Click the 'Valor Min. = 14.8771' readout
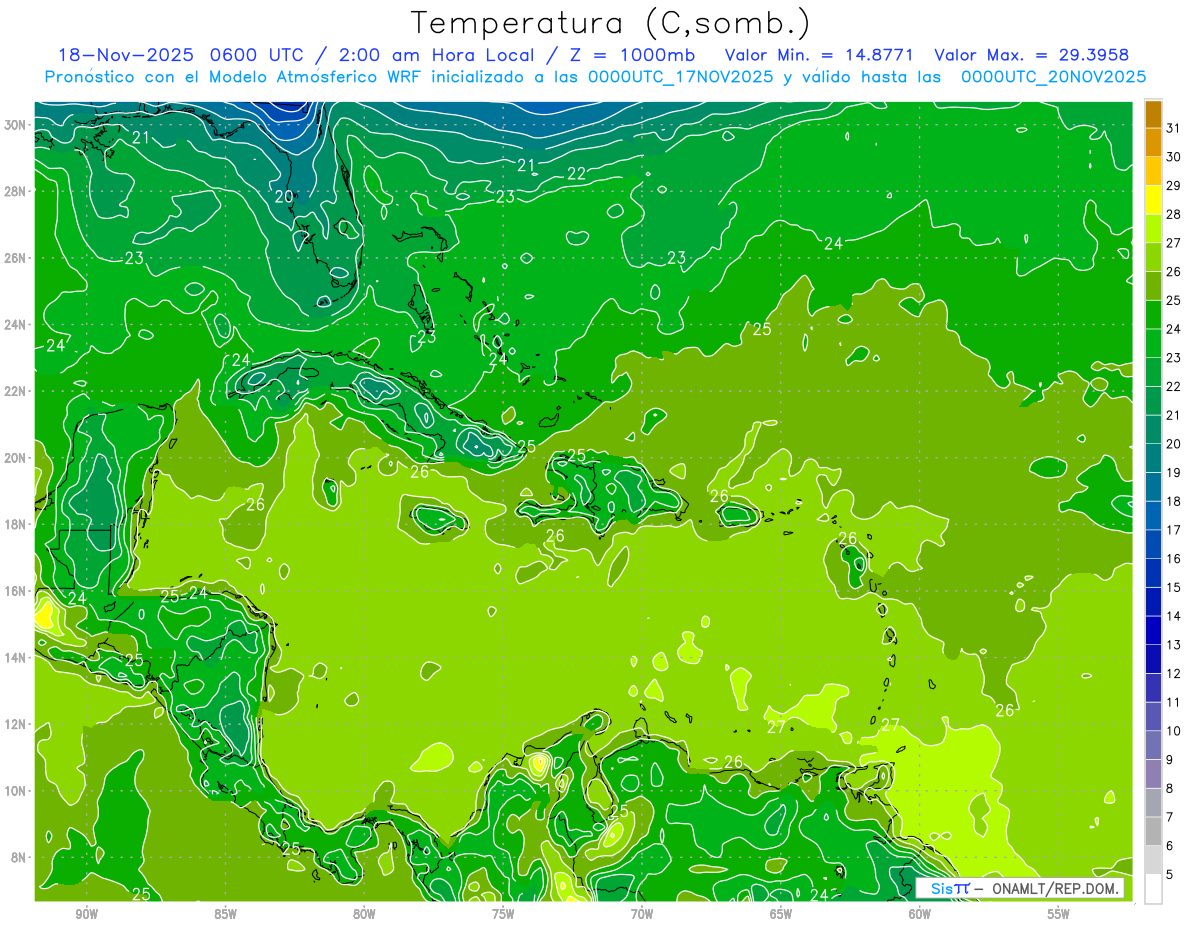Viewport: 1200px width, 927px height. pos(820,55)
